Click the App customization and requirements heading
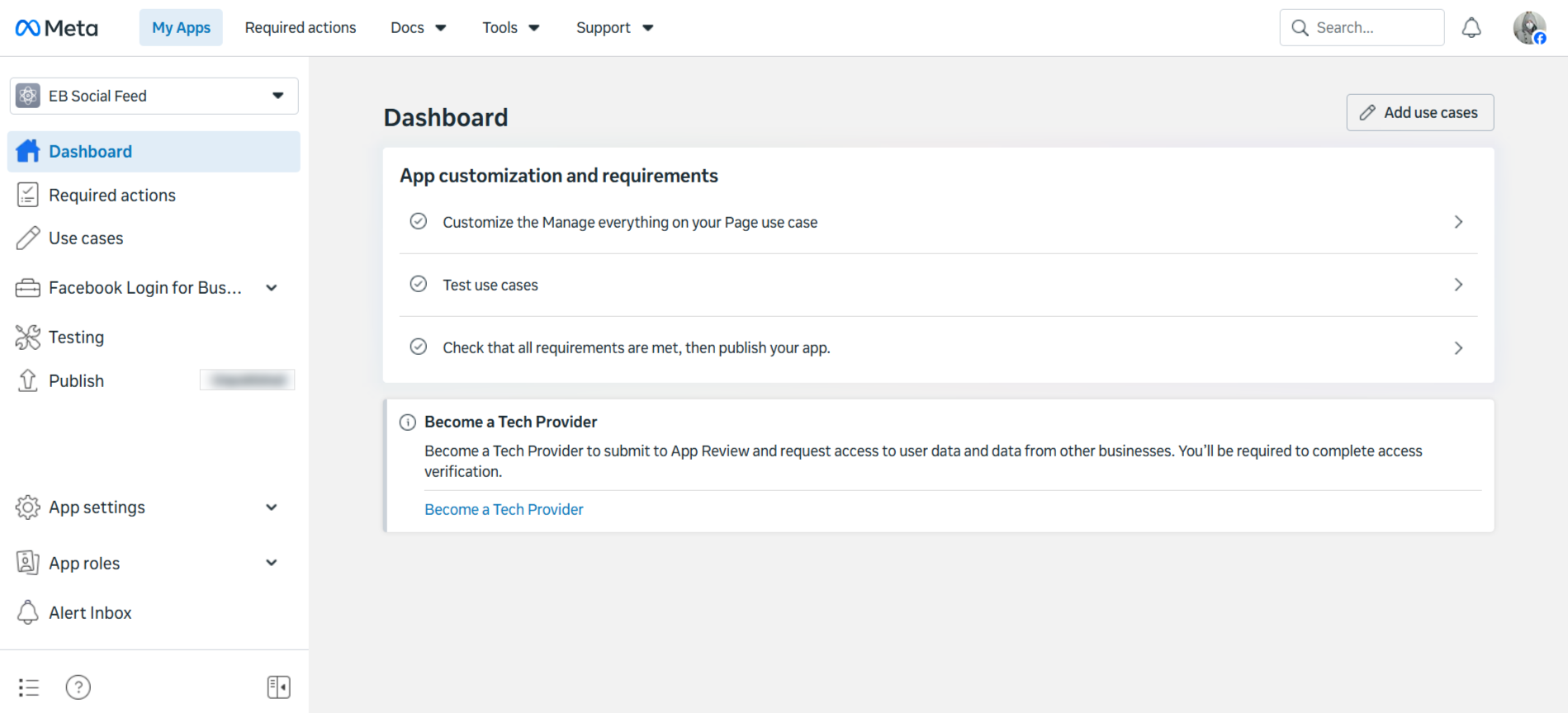 tap(559, 176)
